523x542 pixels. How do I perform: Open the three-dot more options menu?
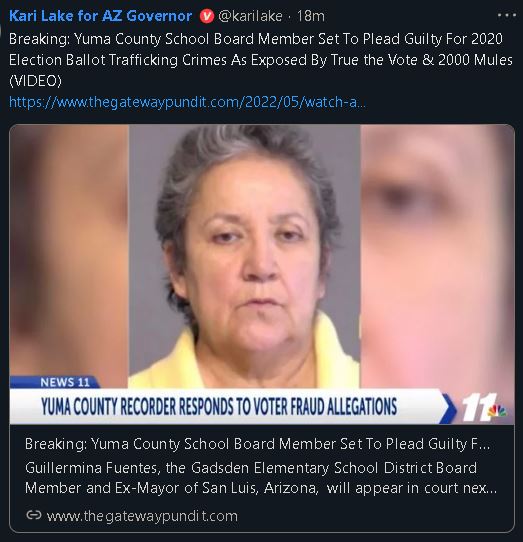[x=506, y=16]
